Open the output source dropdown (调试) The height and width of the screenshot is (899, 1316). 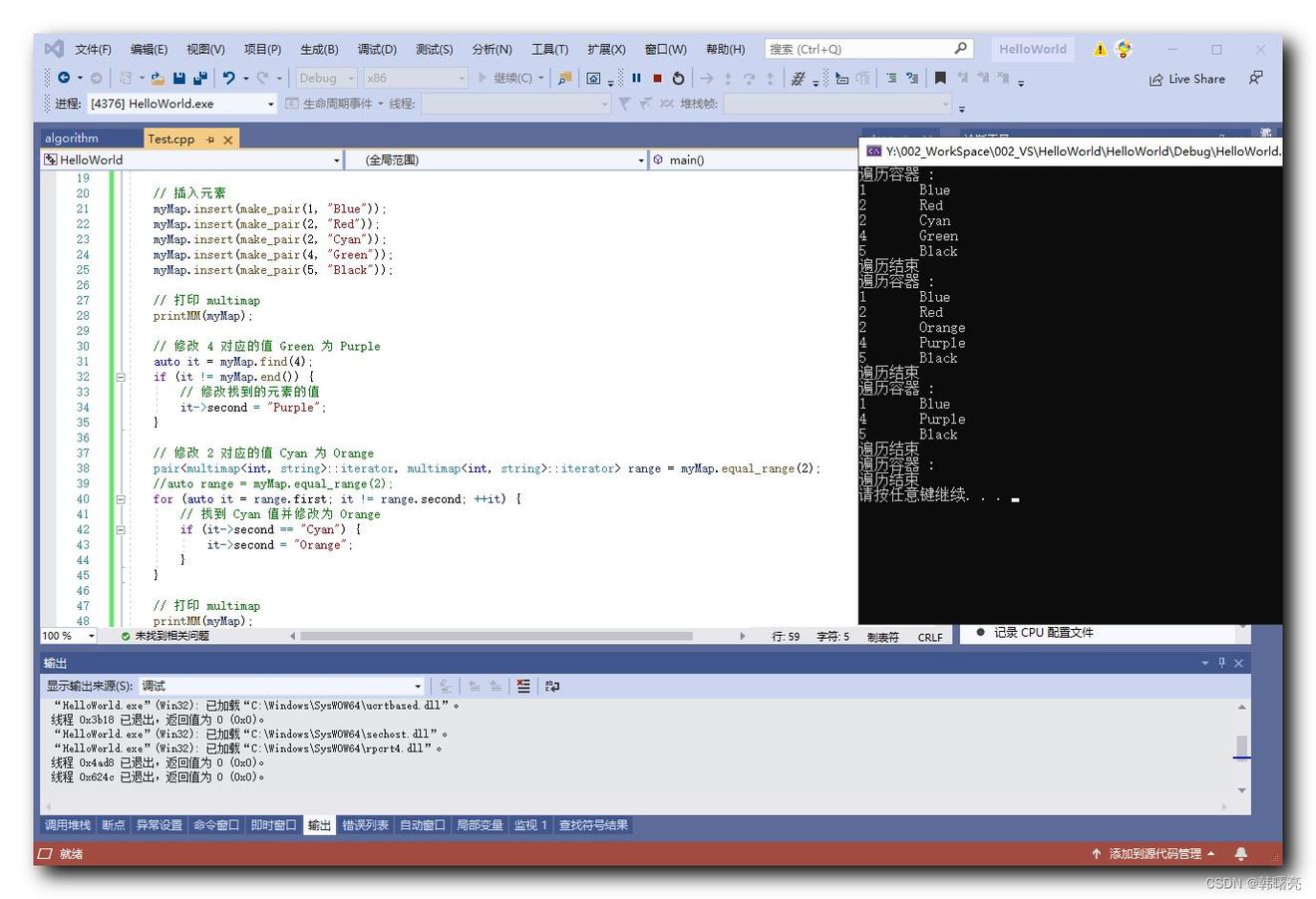click(x=281, y=686)
